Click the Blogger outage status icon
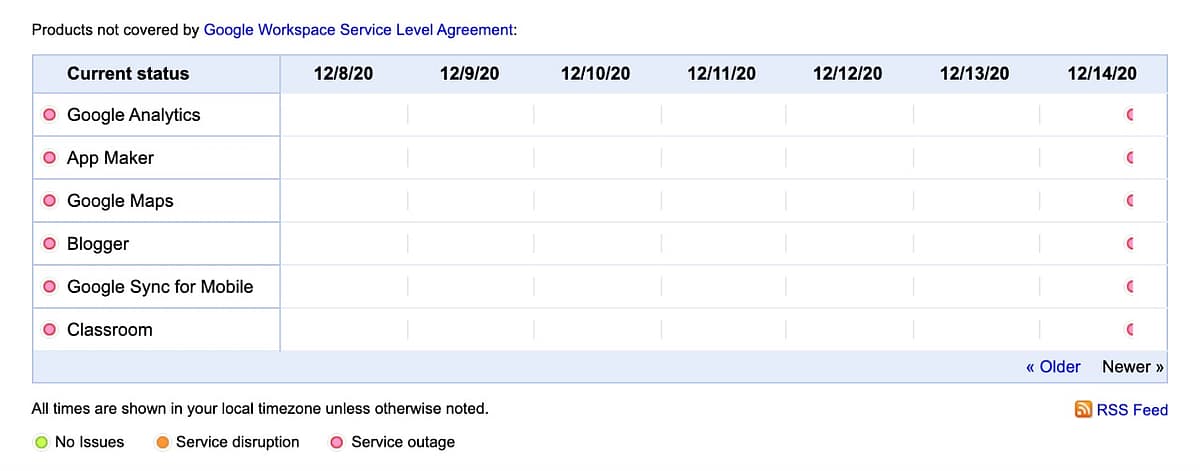The width and height of the screenshot is (1200, 471). point(49,244)
